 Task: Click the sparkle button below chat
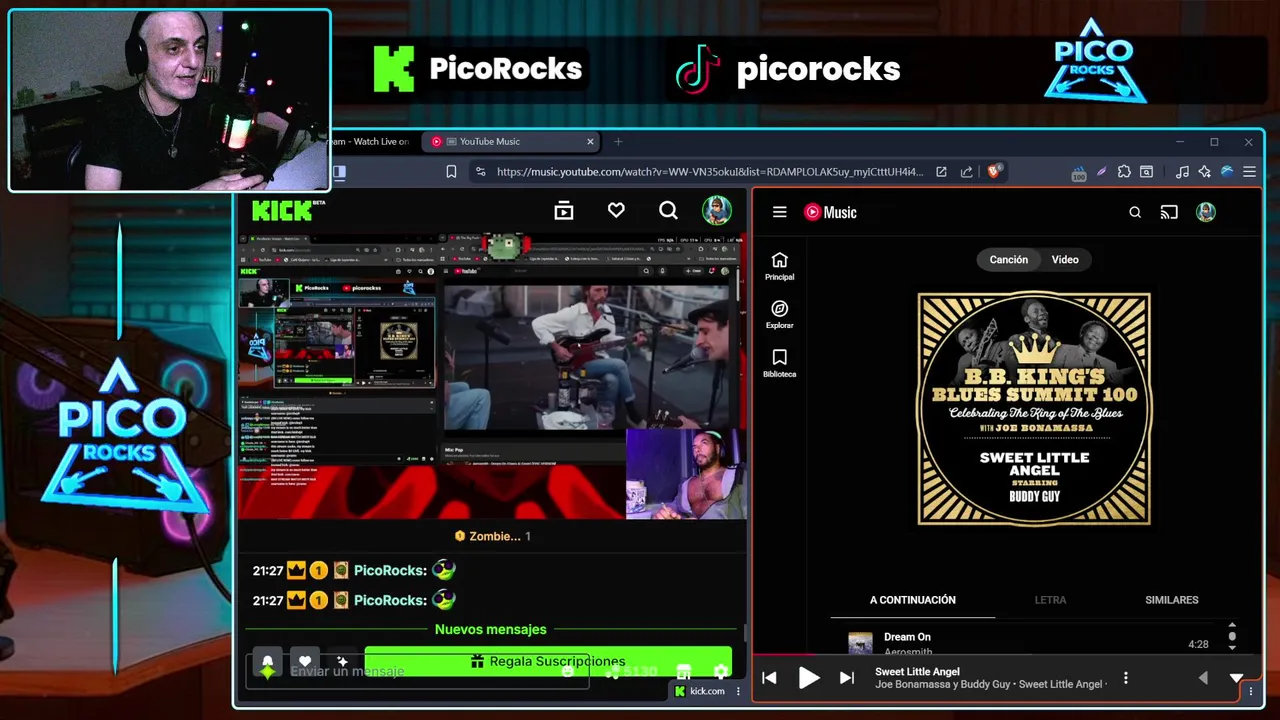pos(342,661)
